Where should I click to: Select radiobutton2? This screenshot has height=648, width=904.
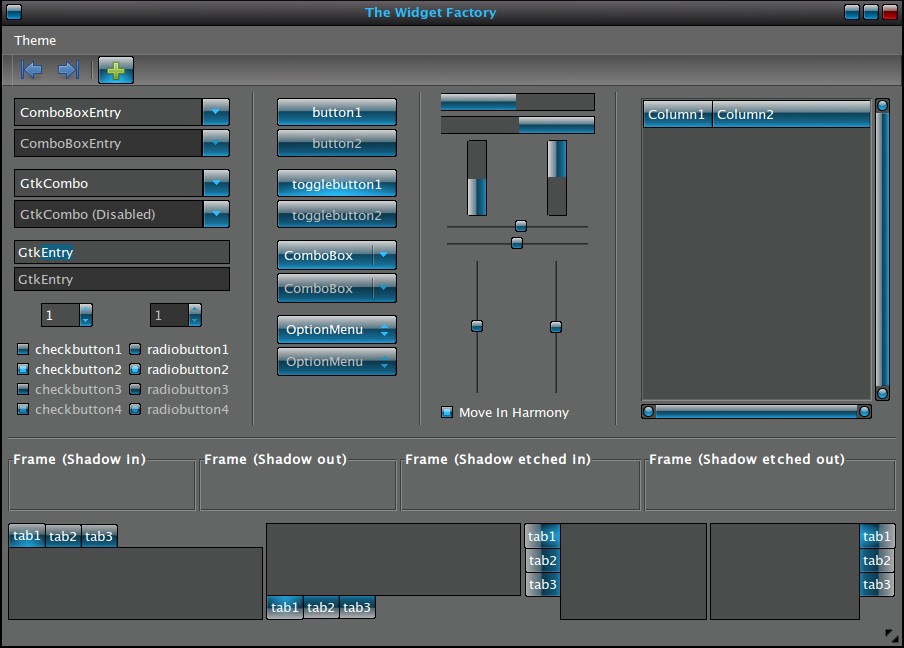coord(179,369)
